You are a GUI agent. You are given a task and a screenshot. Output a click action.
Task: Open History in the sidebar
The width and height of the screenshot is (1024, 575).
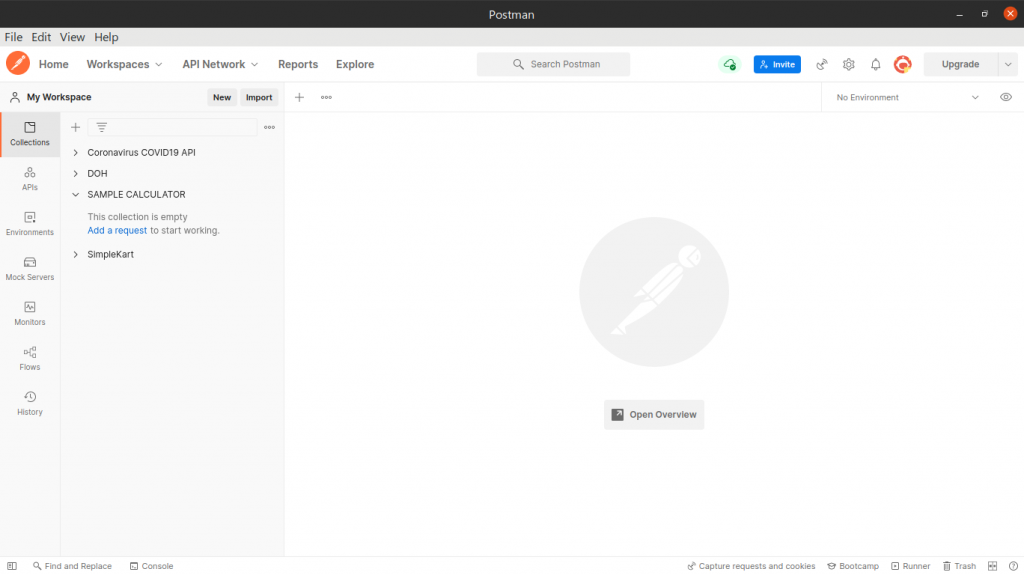pos(30,404)
